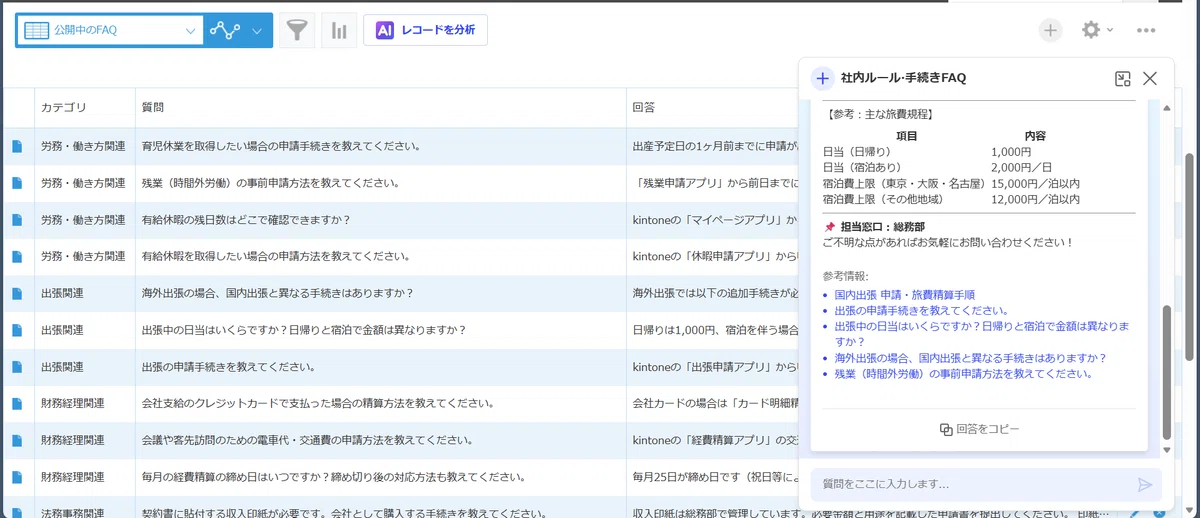Open record detail icon for 海外出張 row
This screenshot has width=1200, height=518.
[16, 293]
